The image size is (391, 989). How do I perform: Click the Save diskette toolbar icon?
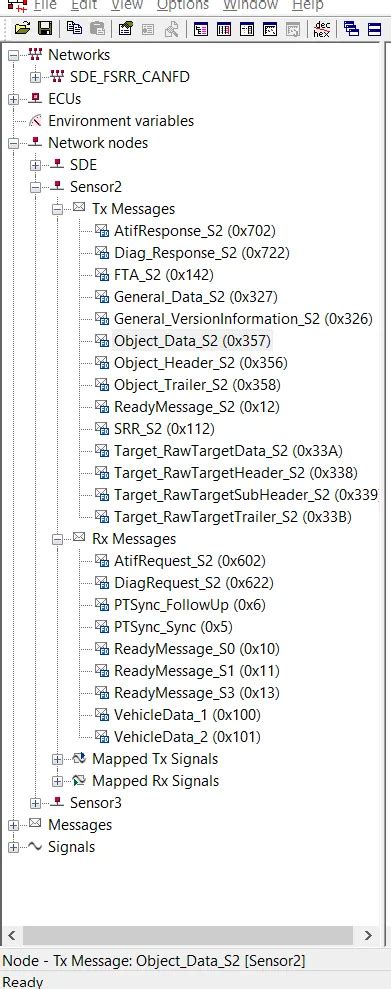45,28
